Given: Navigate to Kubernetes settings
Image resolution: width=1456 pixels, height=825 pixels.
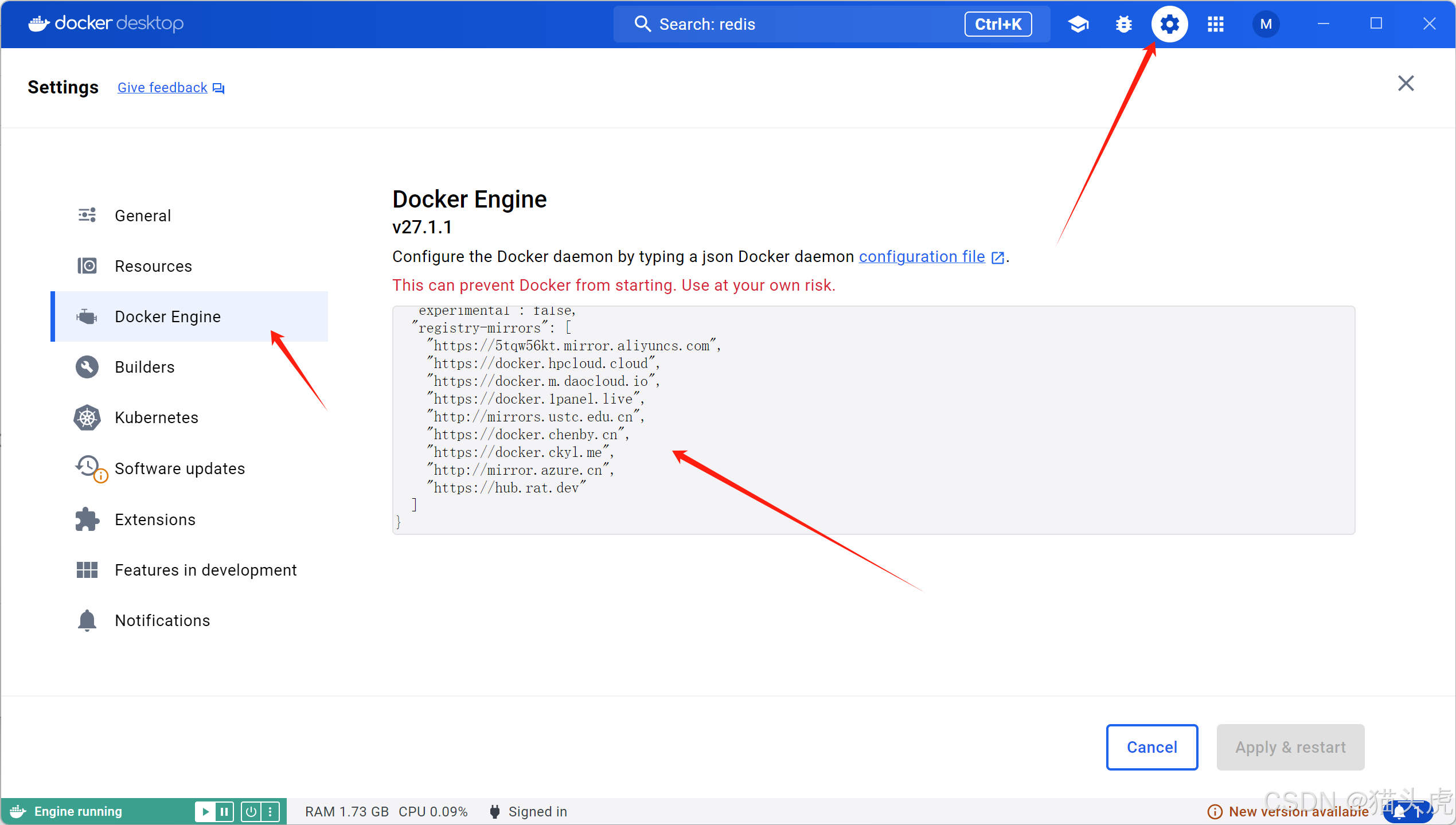Looking at the screenshot, I should pyautogui.click(x=157, y=418).
